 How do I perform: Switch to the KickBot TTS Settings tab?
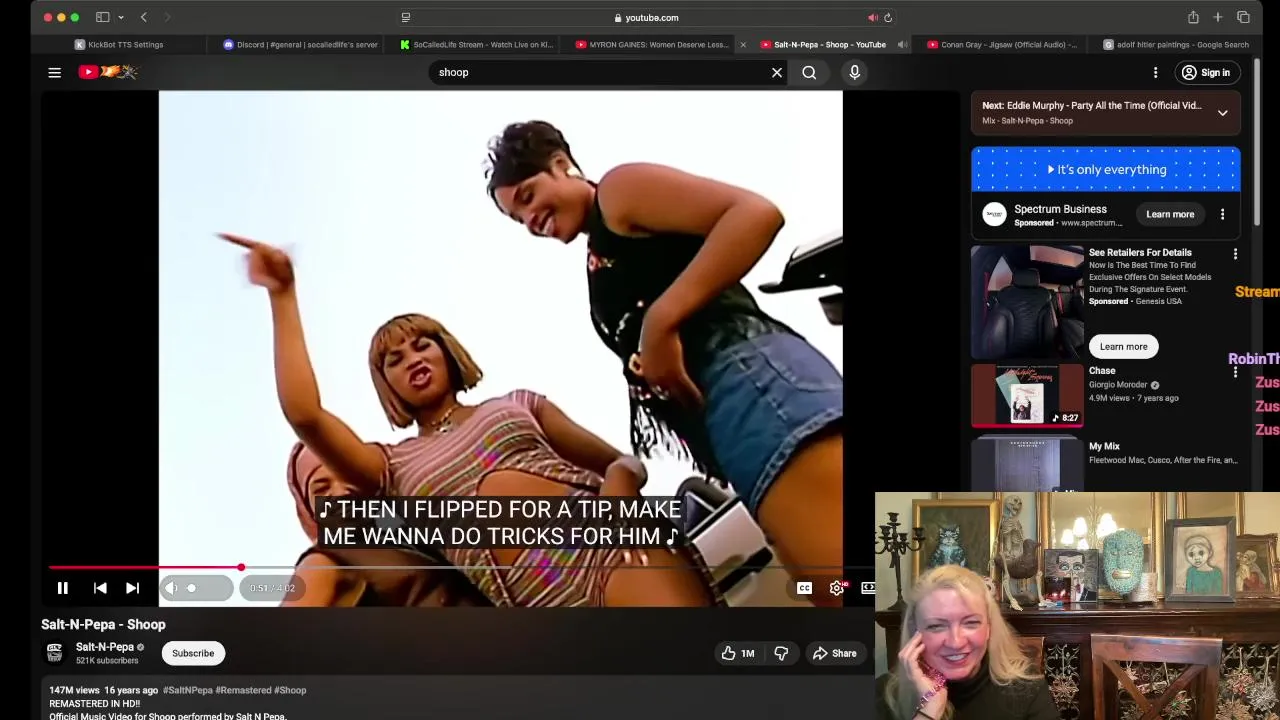click(118, 44)
